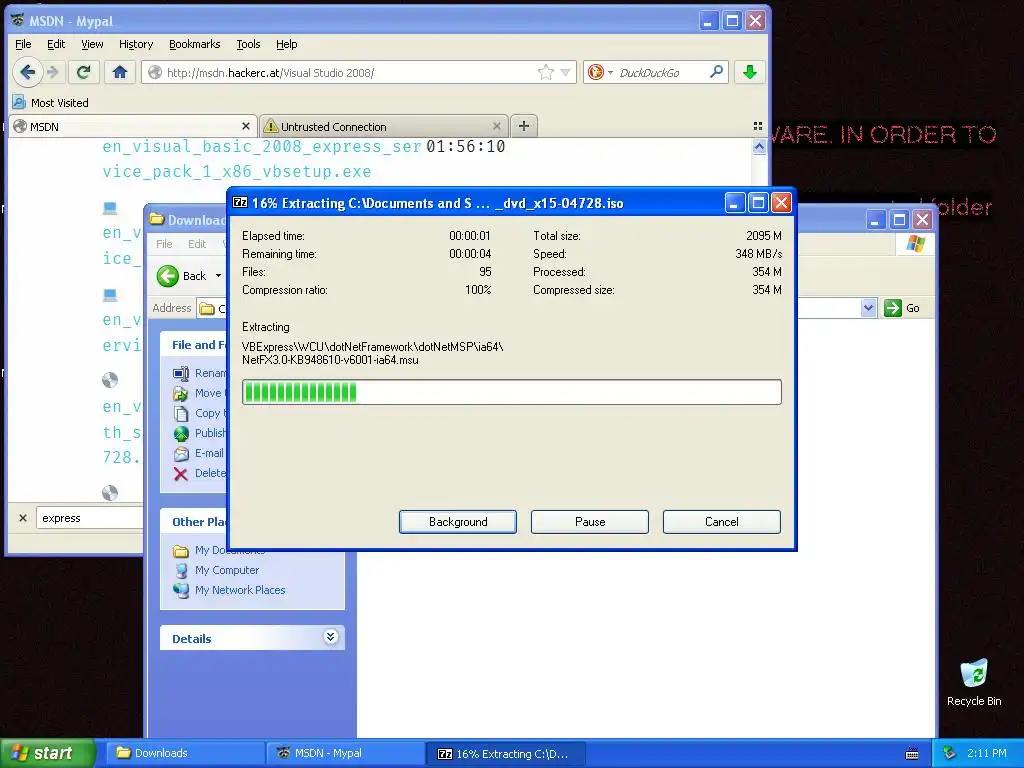Expand the Details panel chevron

(x=330, y=637)
